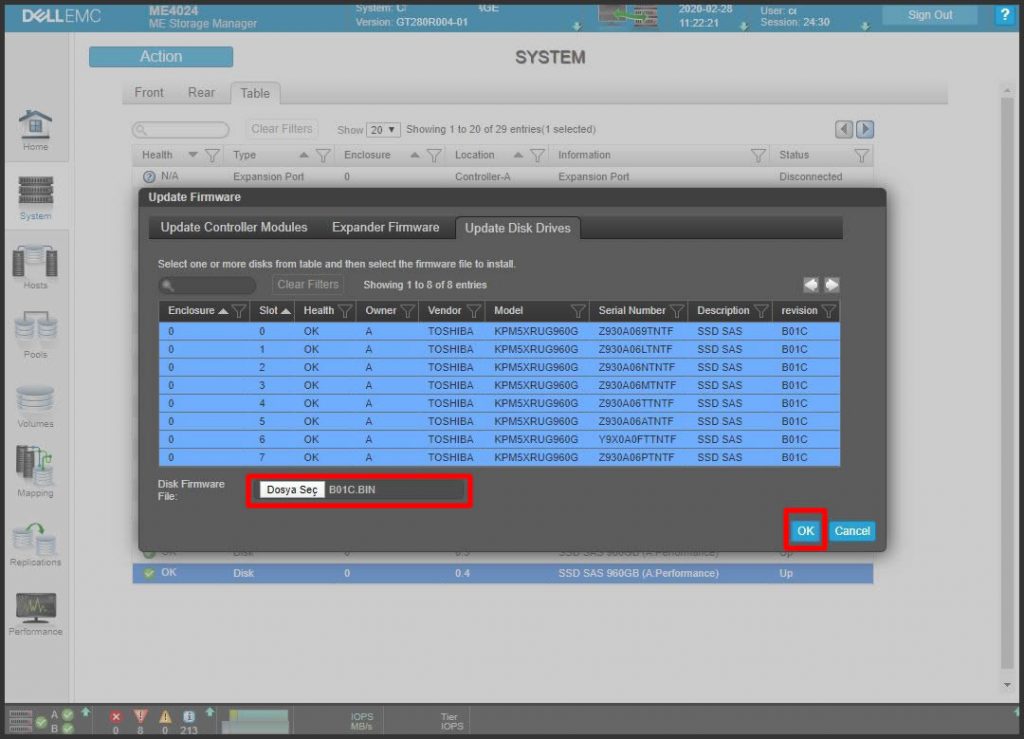Image resolution: width=1024 pixels, height=739 pixels.
Task: Filter the Vendor column in firmware dialog
Action: click(474, 311)
